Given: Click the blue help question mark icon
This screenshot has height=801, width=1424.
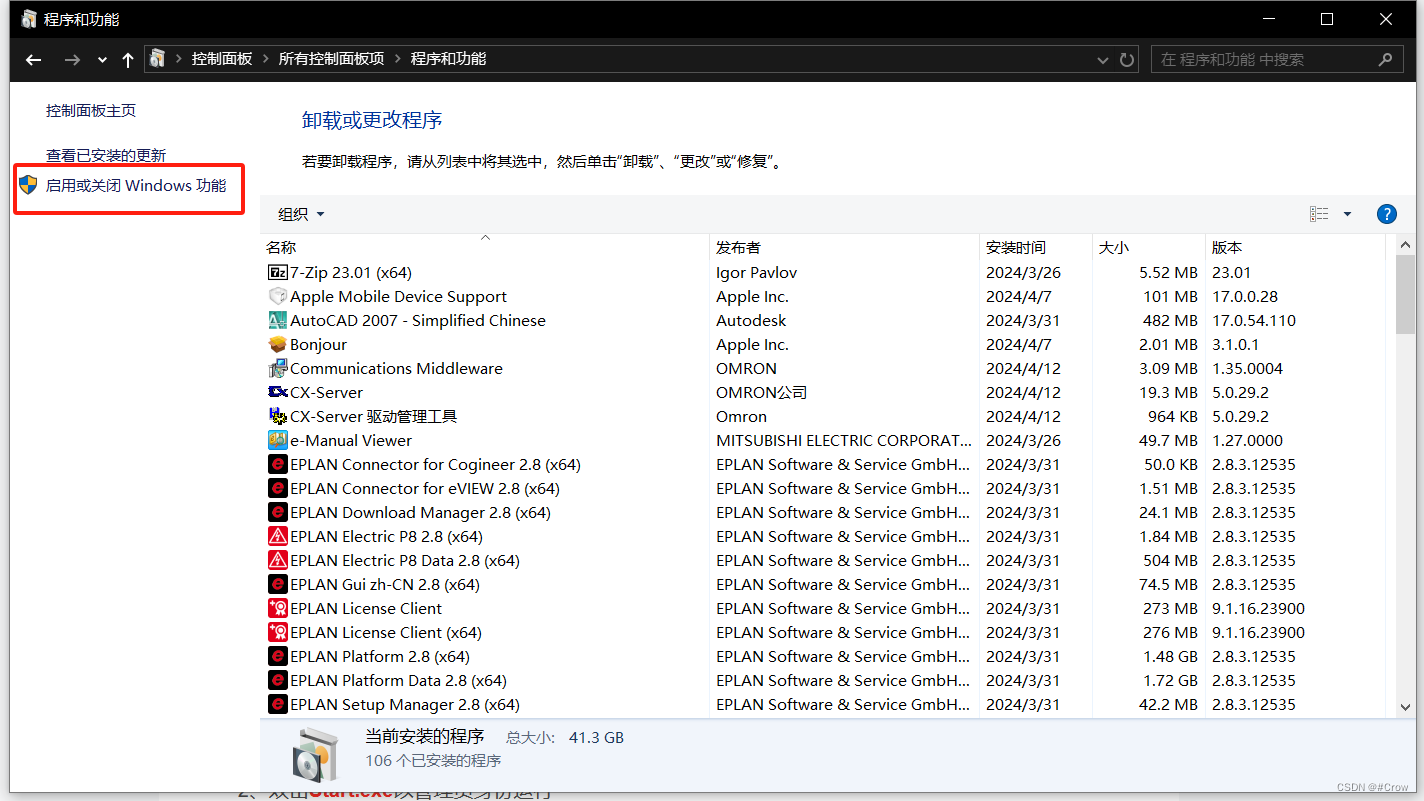Looking at the screenshot, I should [x=1386, y=214].
